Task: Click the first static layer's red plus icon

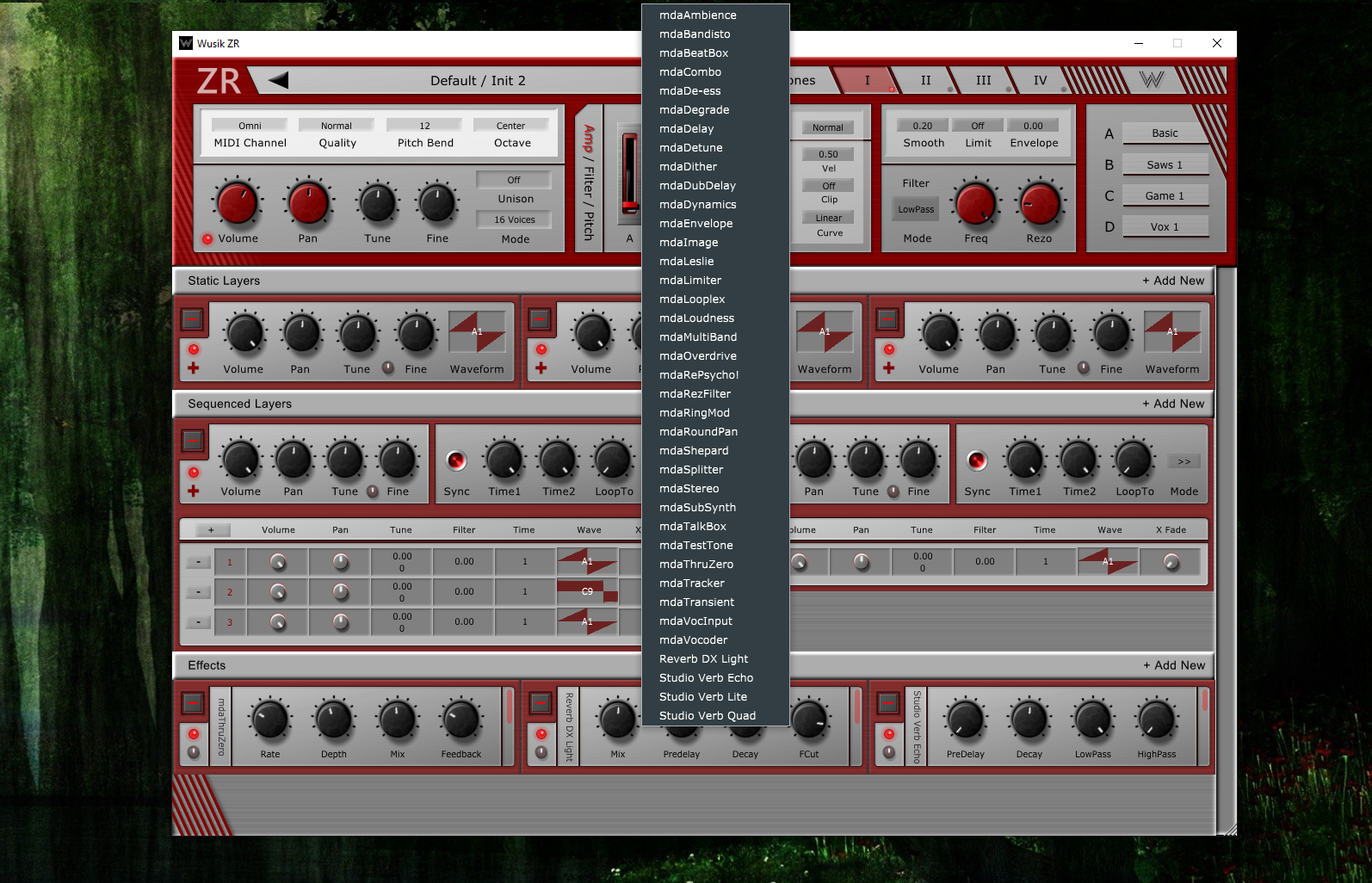Action: (194, 368)
